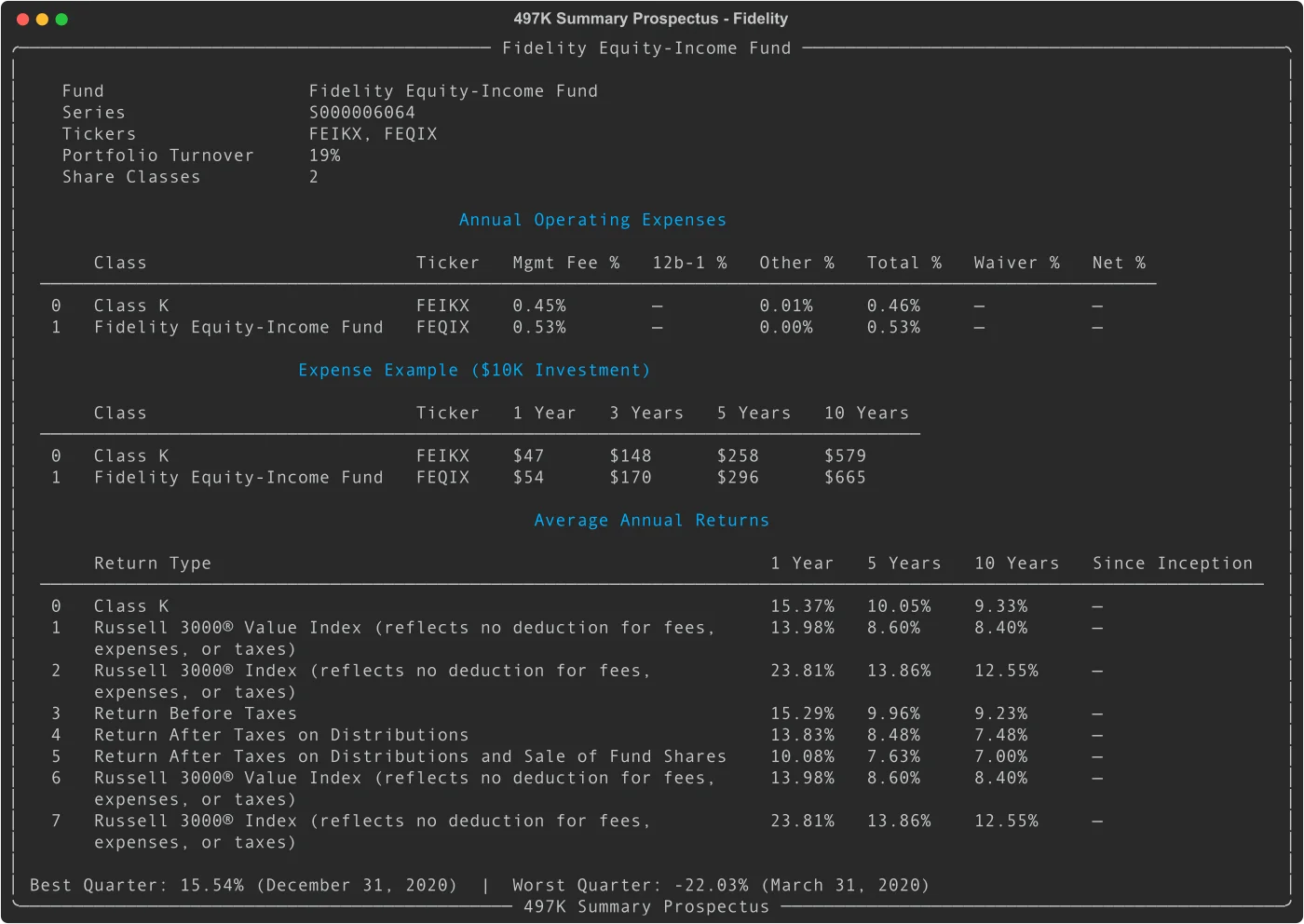The width and height of the screenshot is (1304, 924).
Task: Click the 'Other %' column header
Action: click(796, 263)
